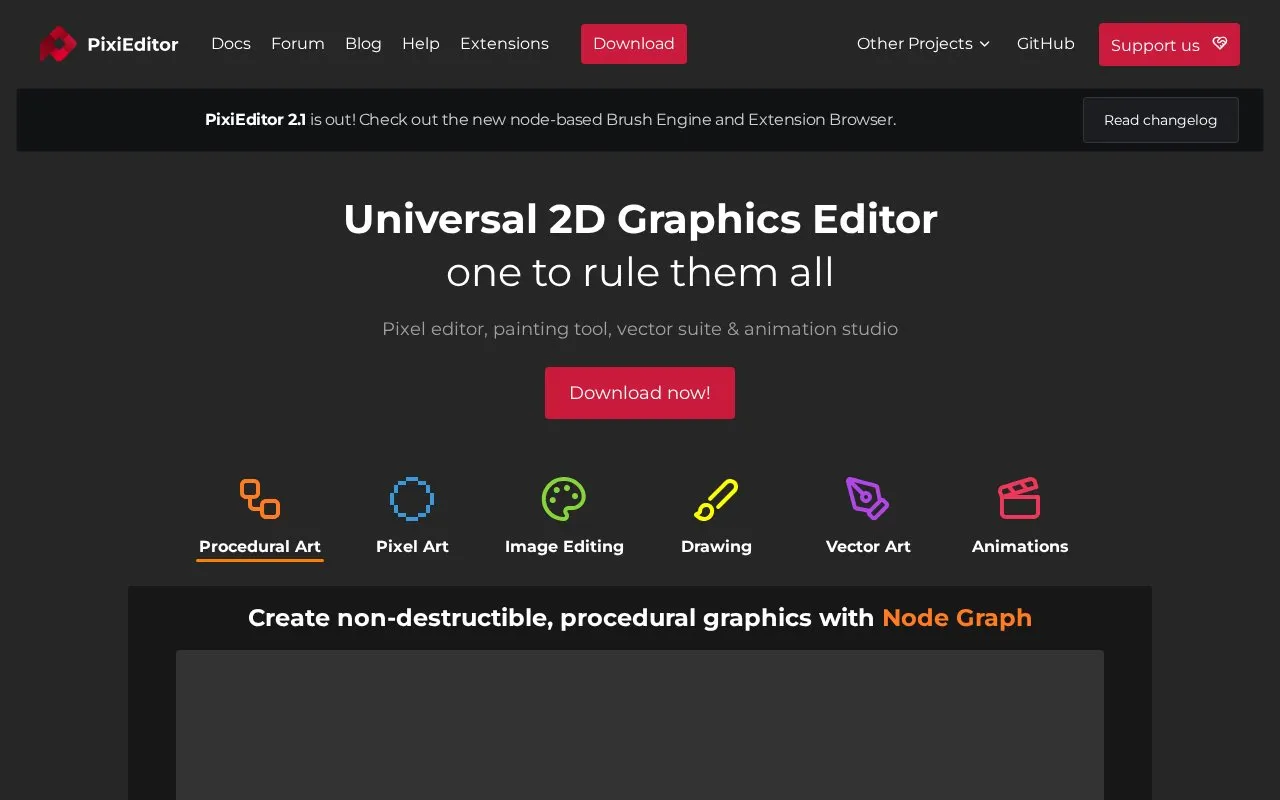Click the Other Projects menu label
Viewport: 1280px width, 800px height.
(915, 44)
